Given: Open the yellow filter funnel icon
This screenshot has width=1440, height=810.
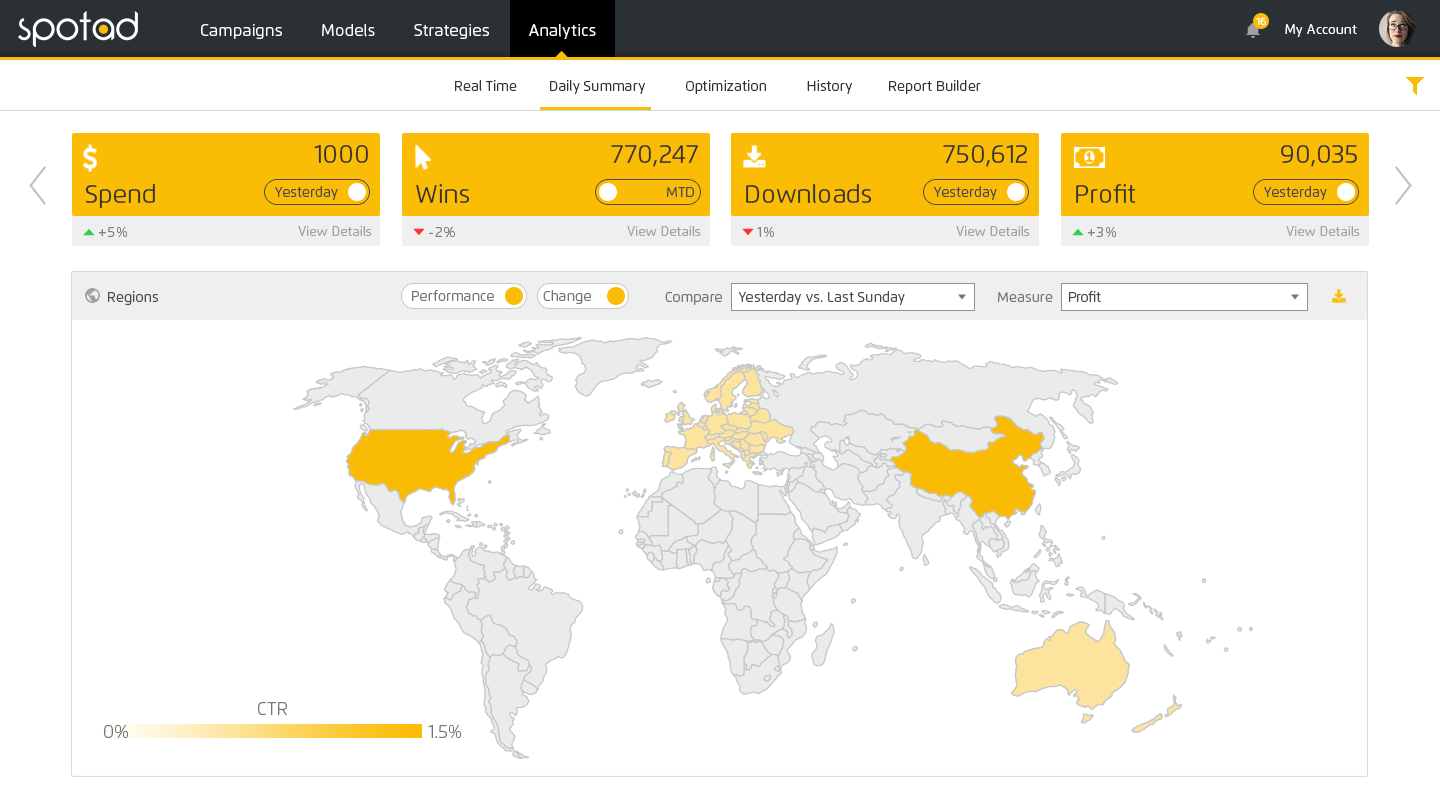Looking at the screenshot, I should 1414,86.
